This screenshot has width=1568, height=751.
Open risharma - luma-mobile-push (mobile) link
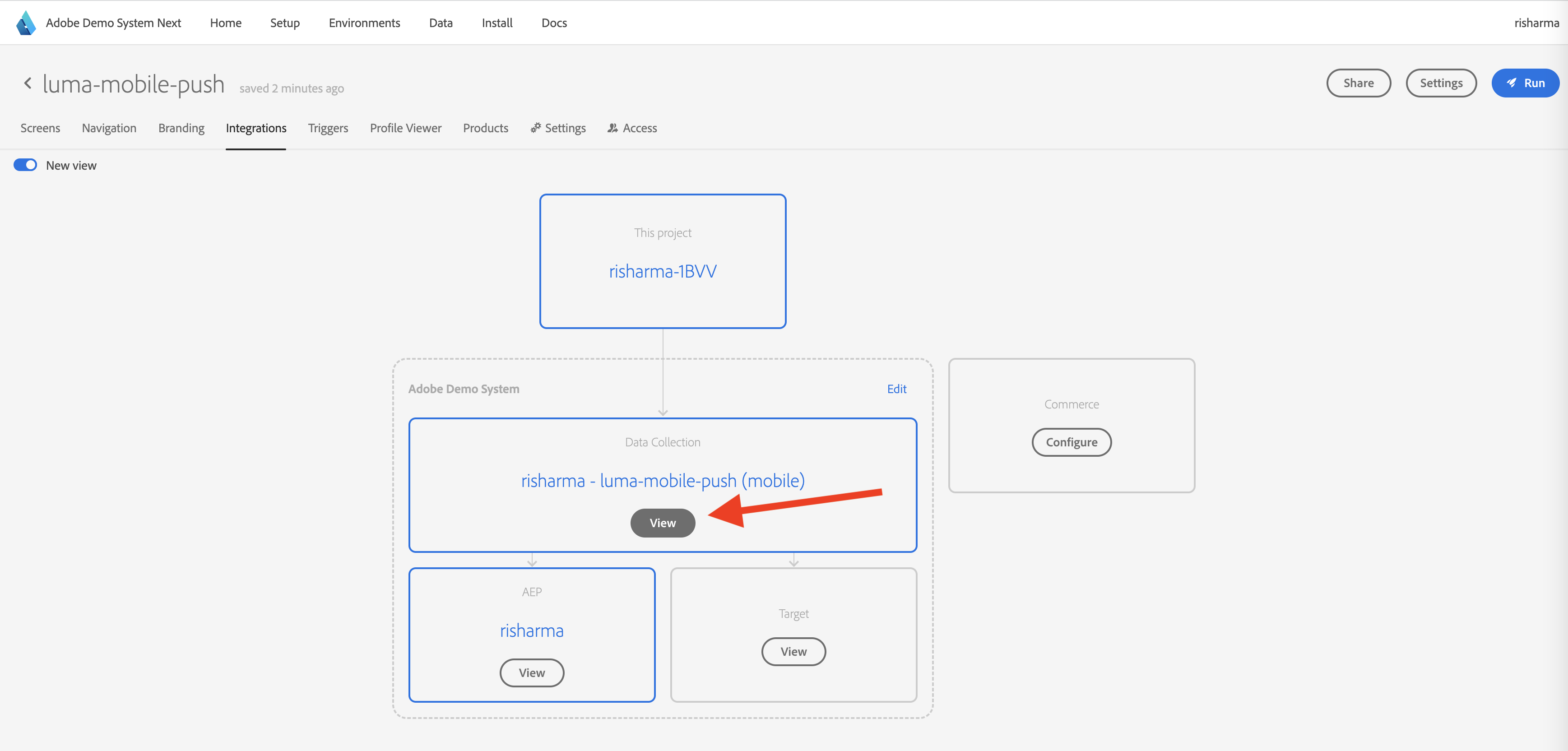663,480
